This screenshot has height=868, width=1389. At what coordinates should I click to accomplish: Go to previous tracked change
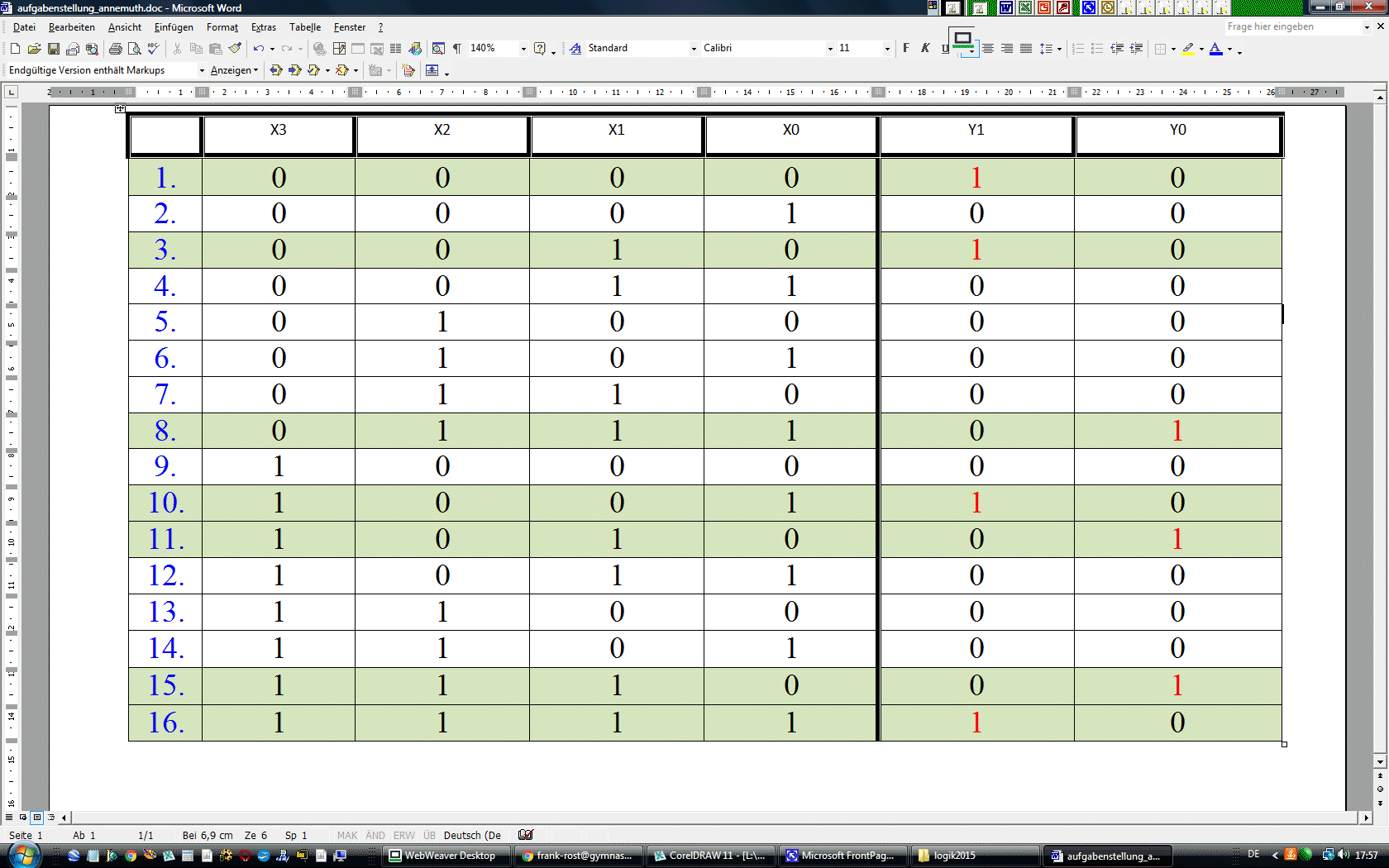pyautogui.click(x=276, y=70)
